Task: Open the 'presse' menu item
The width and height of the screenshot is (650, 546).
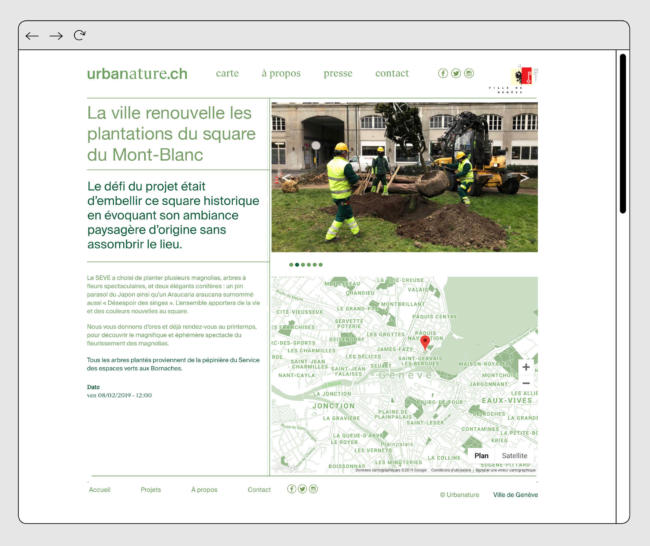Action: pyautogui.click(x=338, y=73)
